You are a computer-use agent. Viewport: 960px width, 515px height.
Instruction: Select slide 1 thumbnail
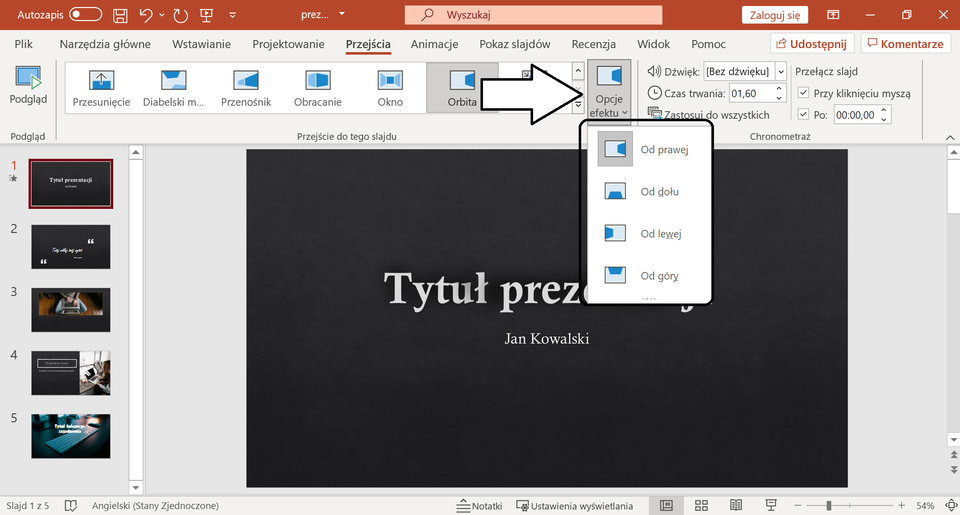coord(71,184)
